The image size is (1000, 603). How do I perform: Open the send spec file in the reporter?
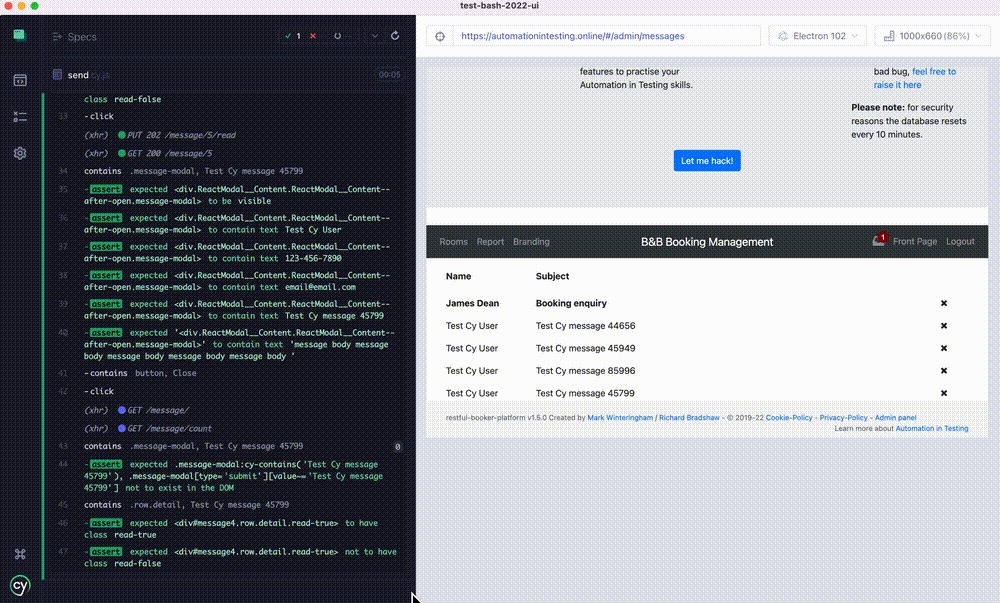coord(80,75)
